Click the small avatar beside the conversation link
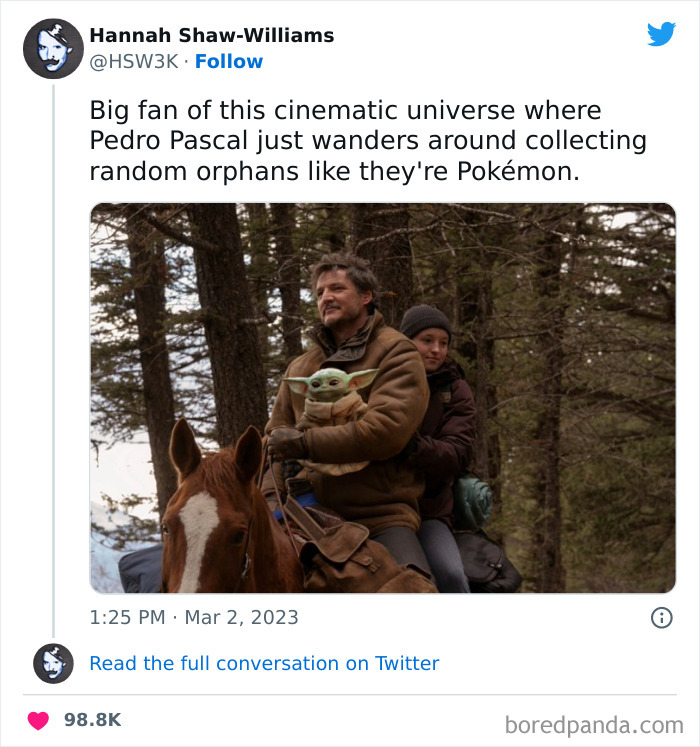The height and width of the screenshot is (747, 700). tap(53, 663)
